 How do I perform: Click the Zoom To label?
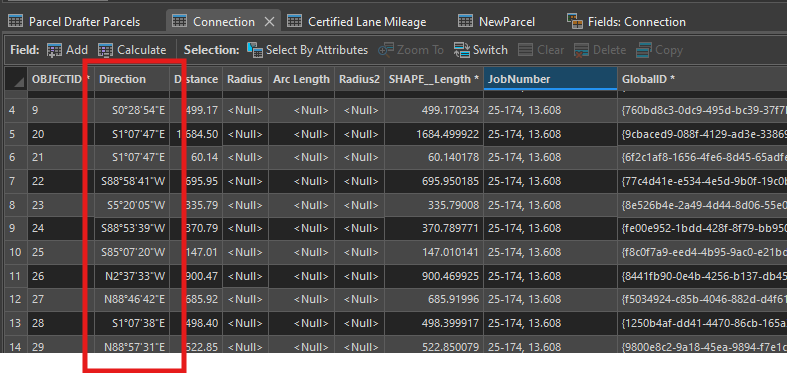[x=421, y=50]
